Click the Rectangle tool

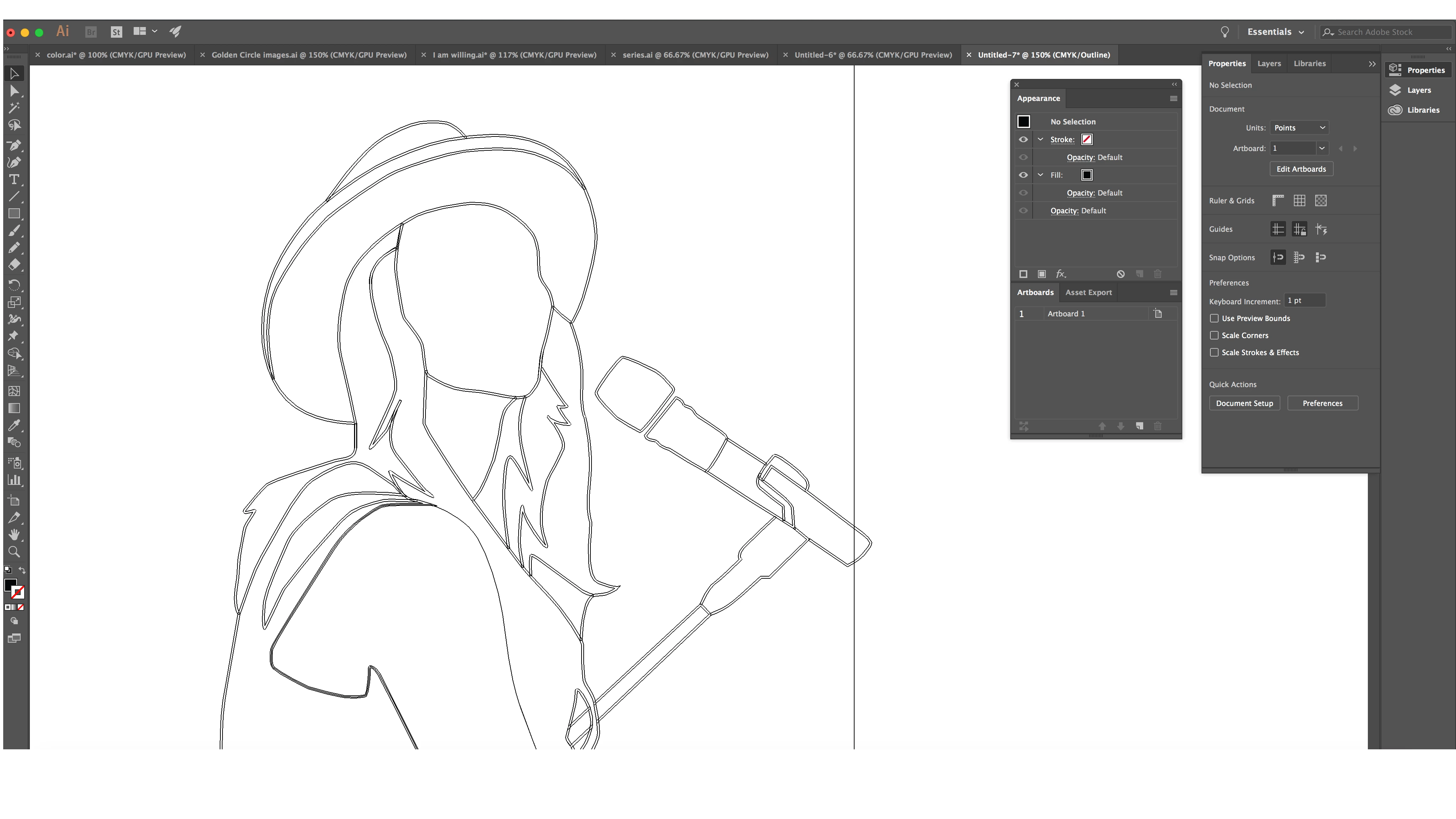(14, 214)
